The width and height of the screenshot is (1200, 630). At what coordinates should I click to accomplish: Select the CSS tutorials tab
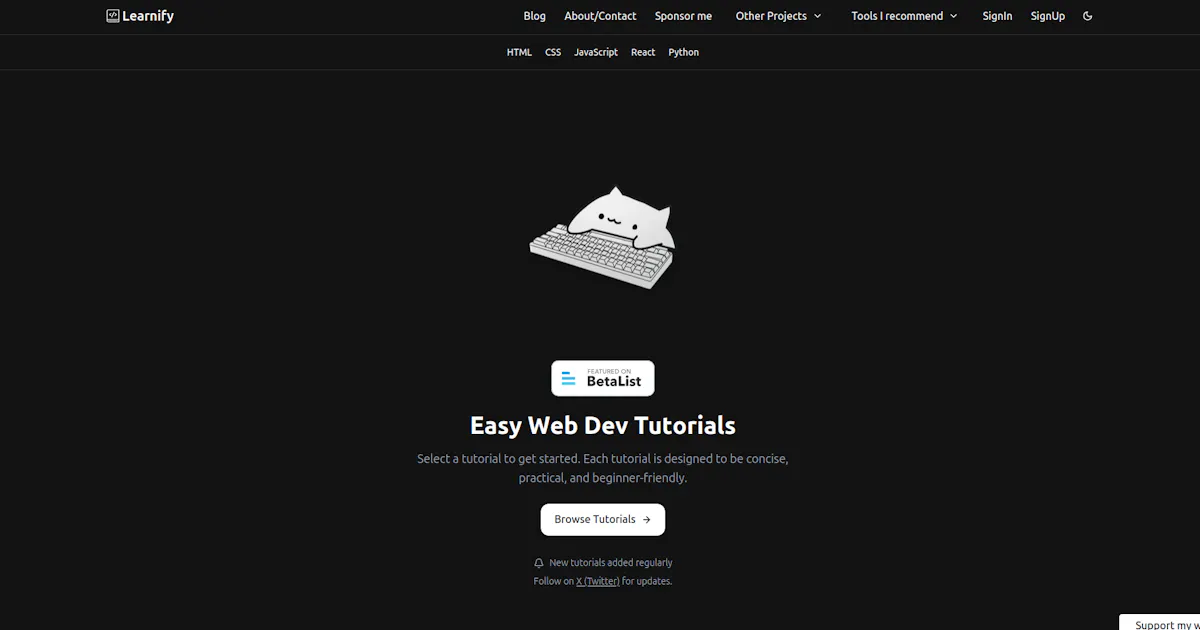tap(553, 52)
